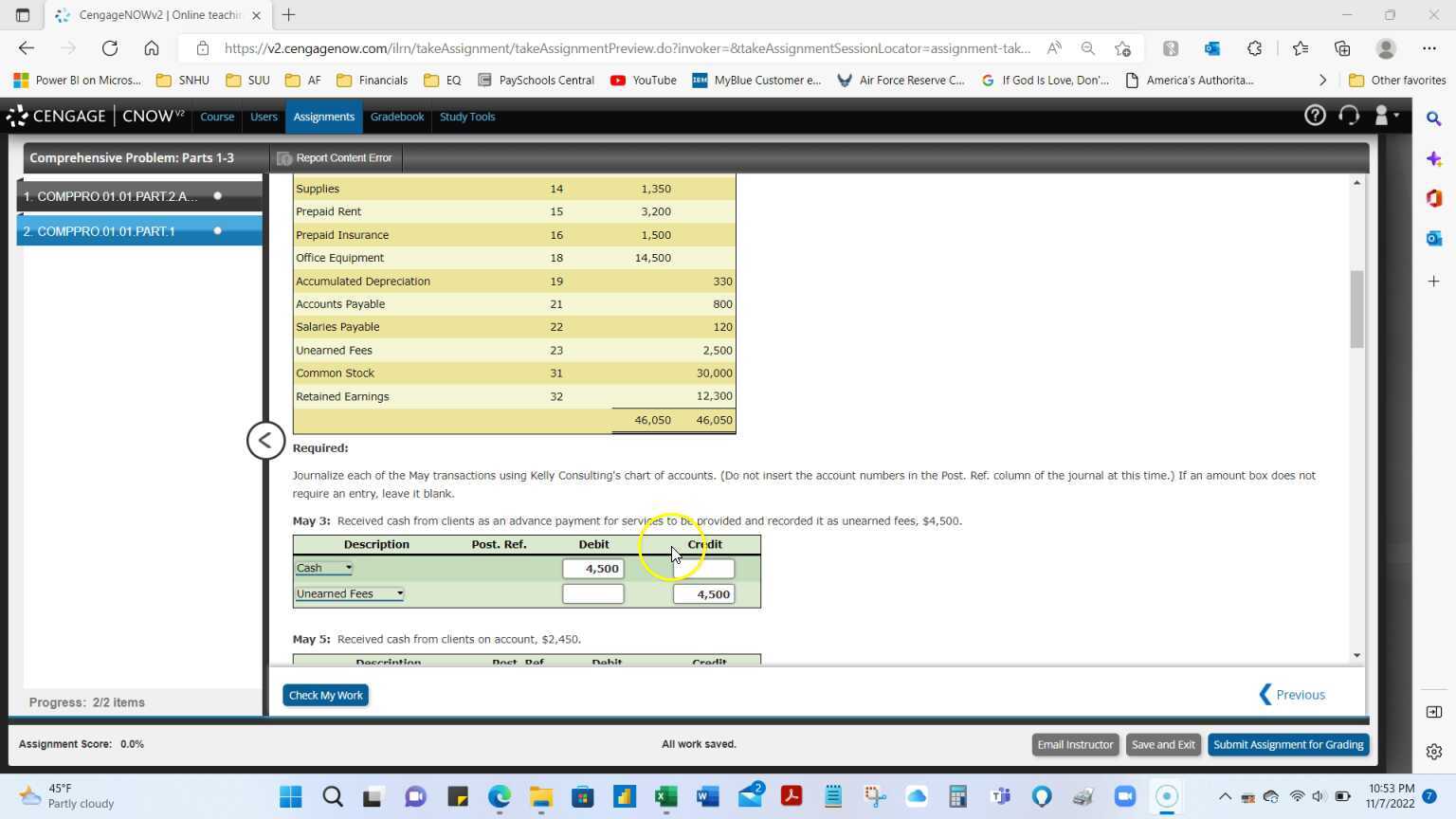Screen dimensions: 1456x819
Task: Open the browser profile avatar
Action: (1386, 48)
